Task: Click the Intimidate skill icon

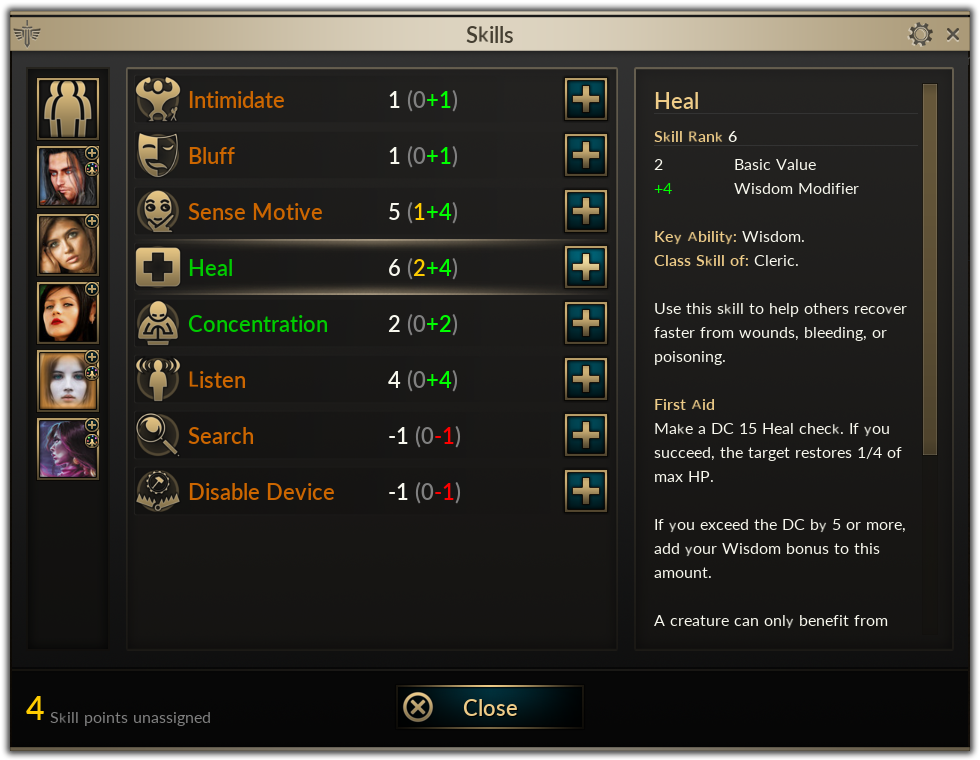Action: tap(157, 100)
